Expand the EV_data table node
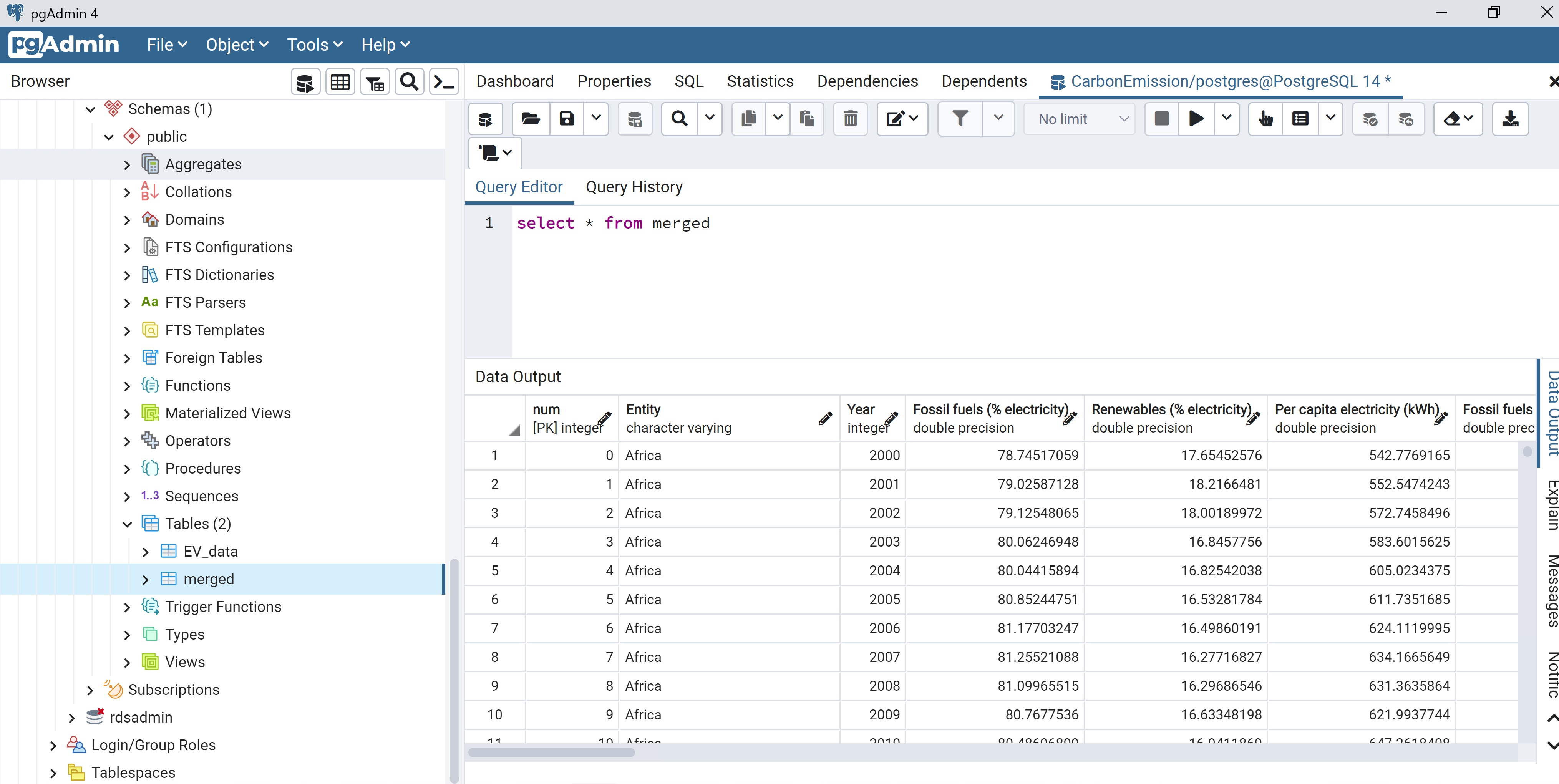Screen dimensions: 1559x784 click(145, 552)
